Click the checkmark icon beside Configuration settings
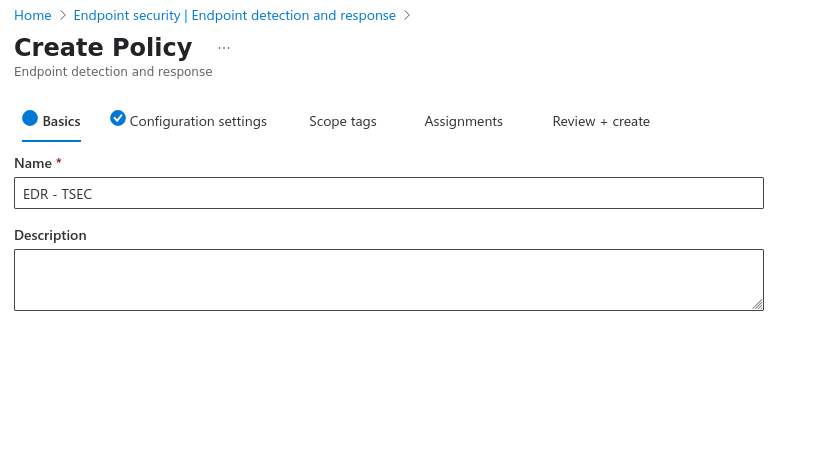 point(118,119)
